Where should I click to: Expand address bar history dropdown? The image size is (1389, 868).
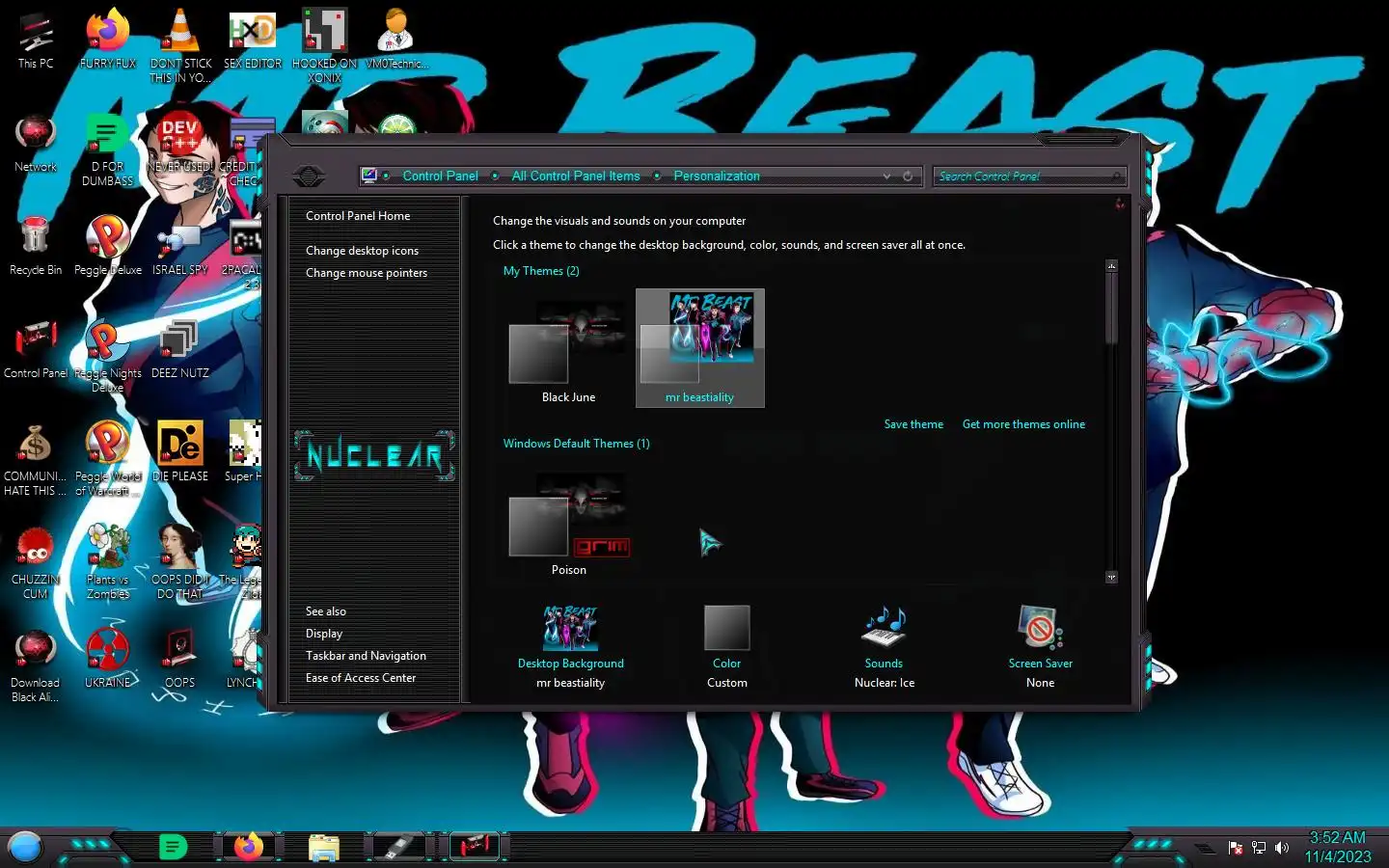tap(886, 176)
